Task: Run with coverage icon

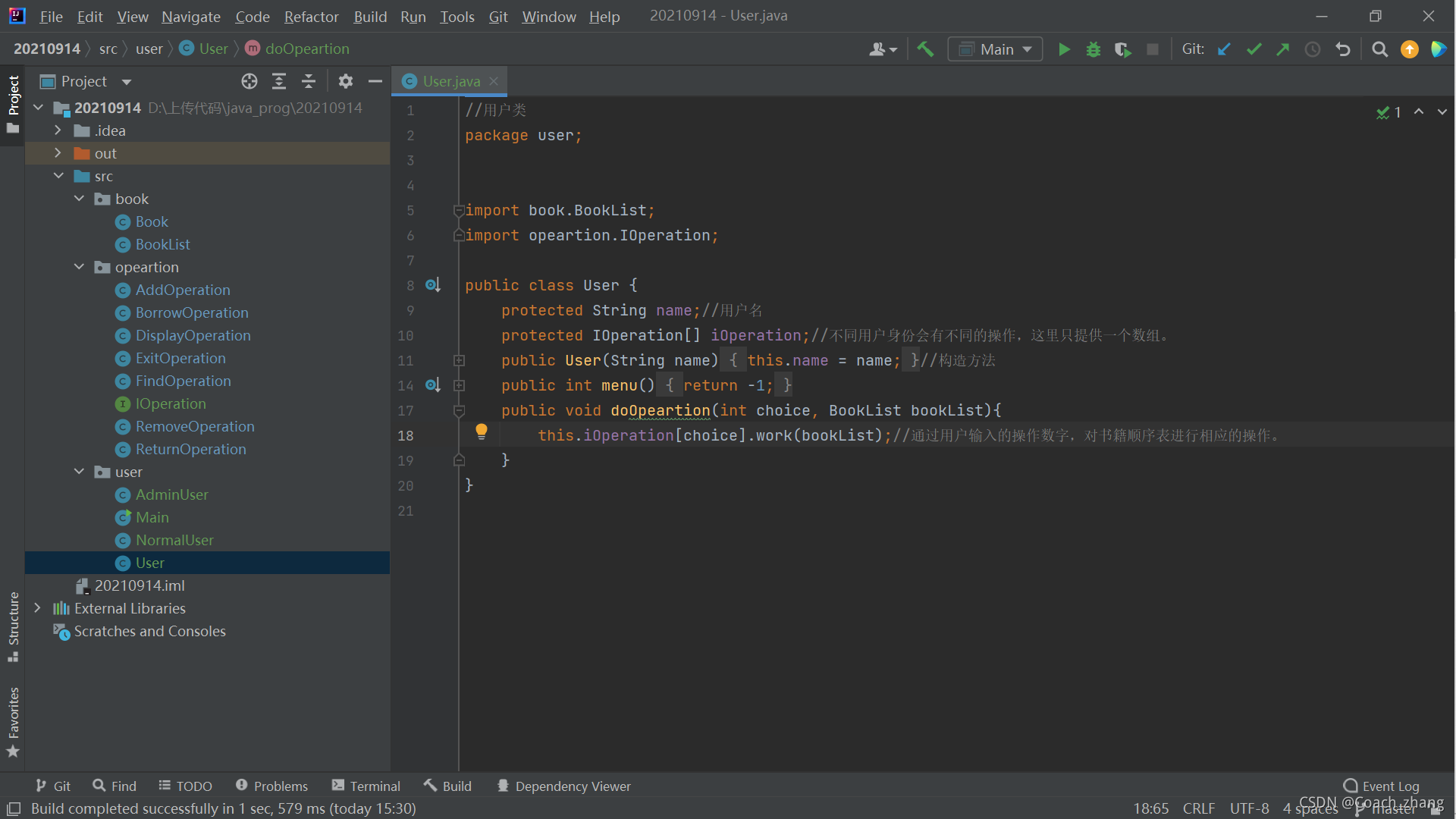Action: click(1122, 49)
